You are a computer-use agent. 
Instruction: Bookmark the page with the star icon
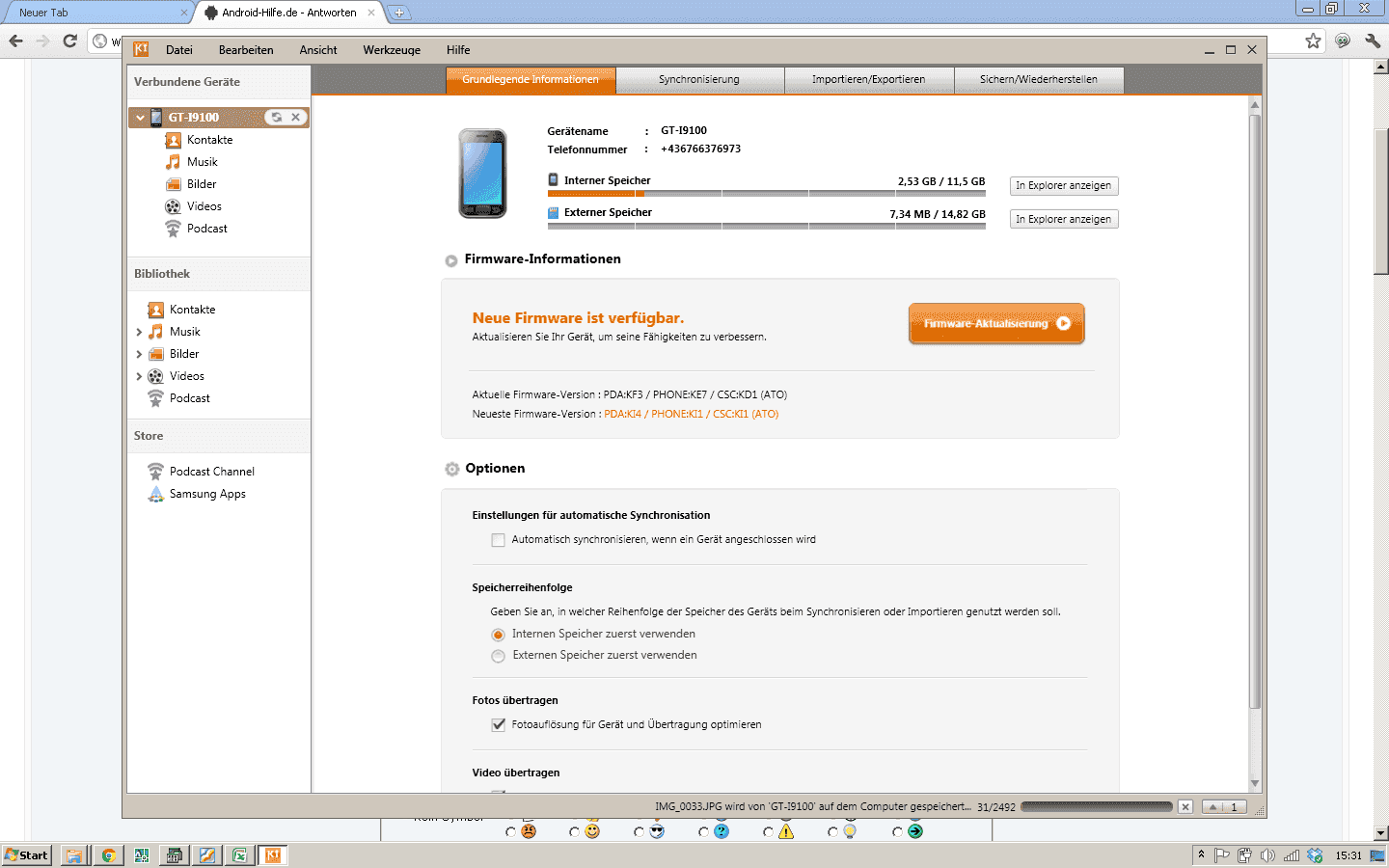pos(1313,41)
